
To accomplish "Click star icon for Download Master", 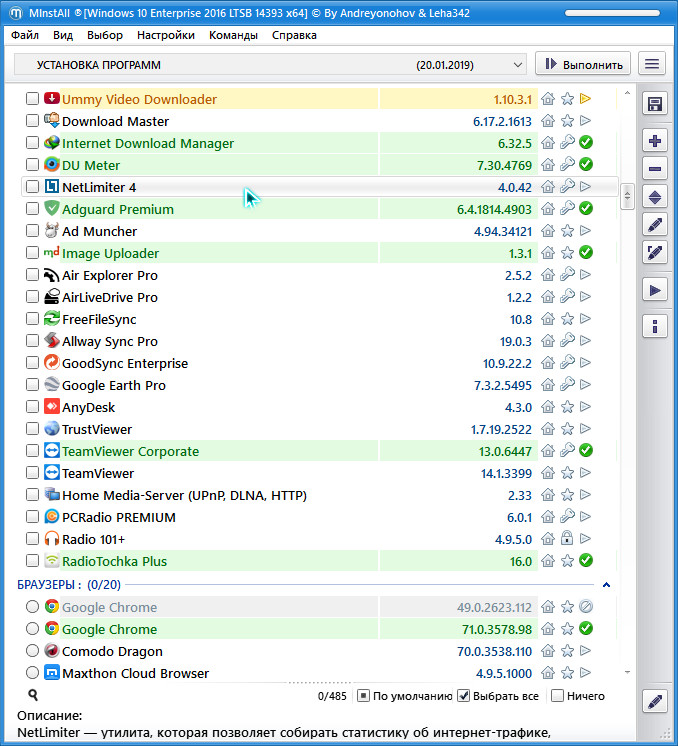I will 567,121.
